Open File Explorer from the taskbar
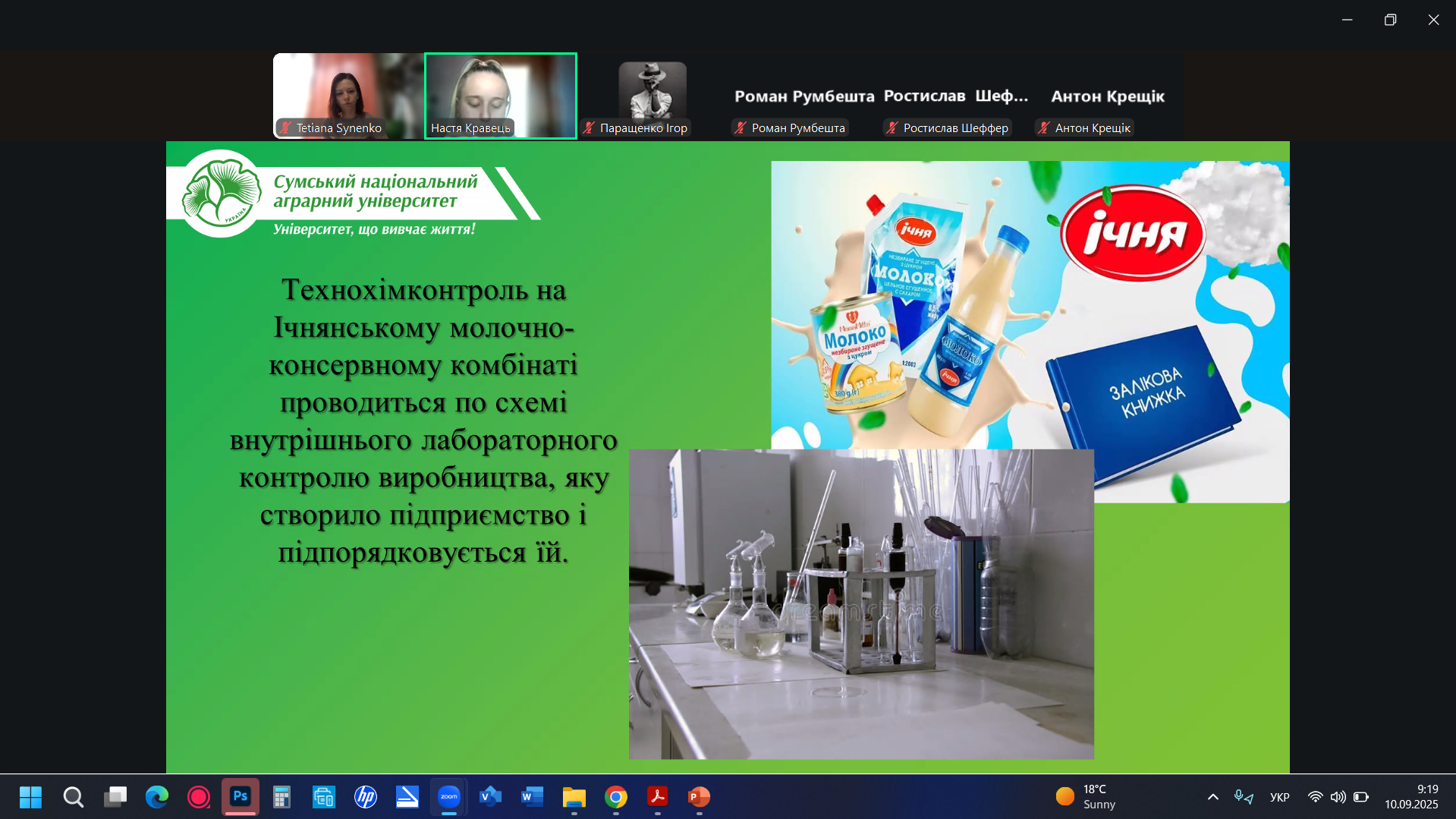Viewport: 1456px width, 819px height. (574, 797)
